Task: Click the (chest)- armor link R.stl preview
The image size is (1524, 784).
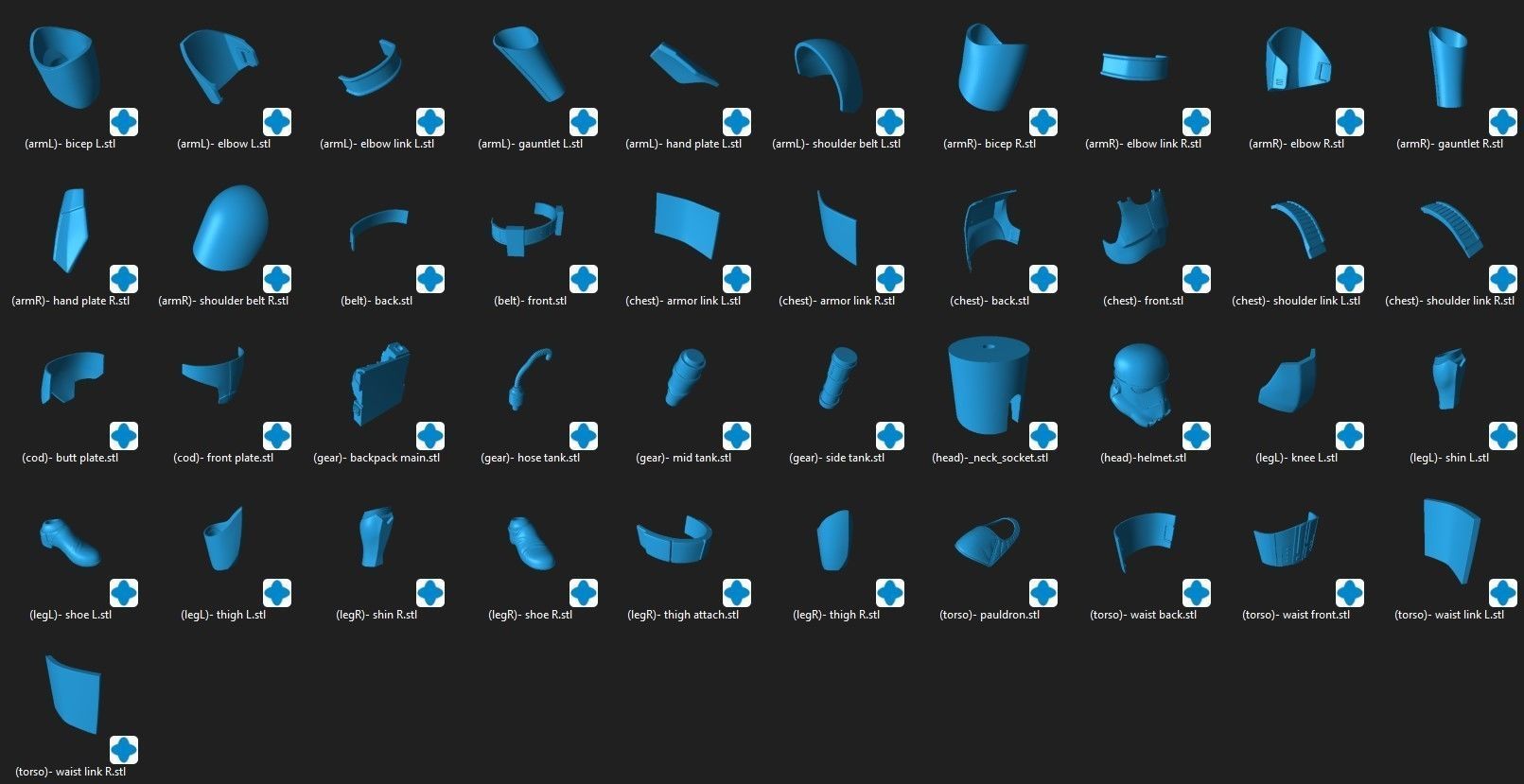Action: [837, 227]
